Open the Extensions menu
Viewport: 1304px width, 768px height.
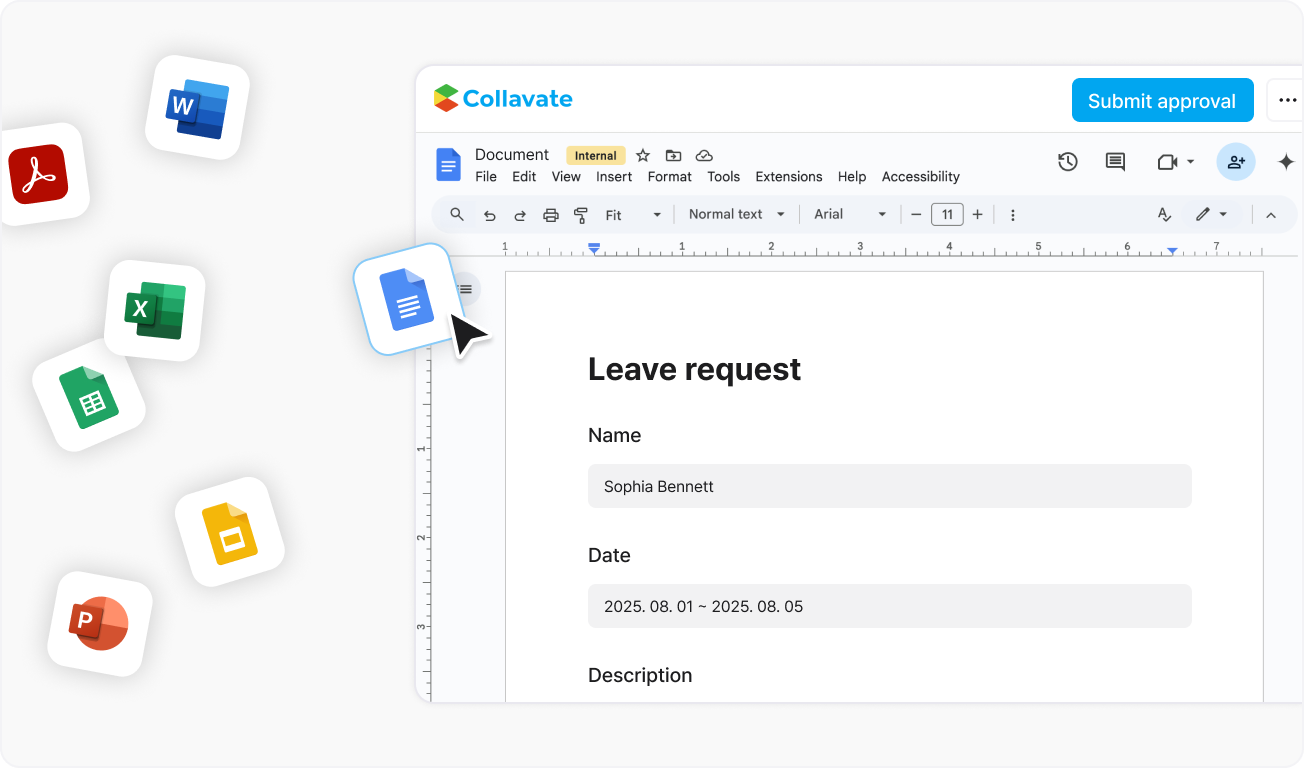click(789, 177)
